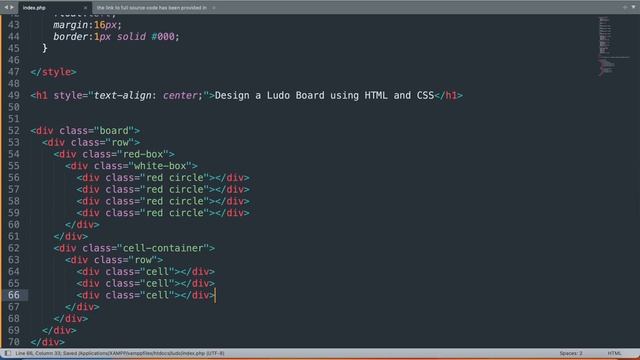Click the closing div on line 60
Viewport: 640px width, 360px height.
82,225
